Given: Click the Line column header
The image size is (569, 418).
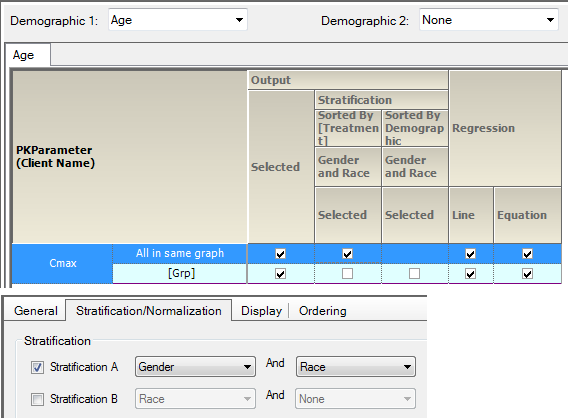Looking at the screenshot, I should click(471, 215).
